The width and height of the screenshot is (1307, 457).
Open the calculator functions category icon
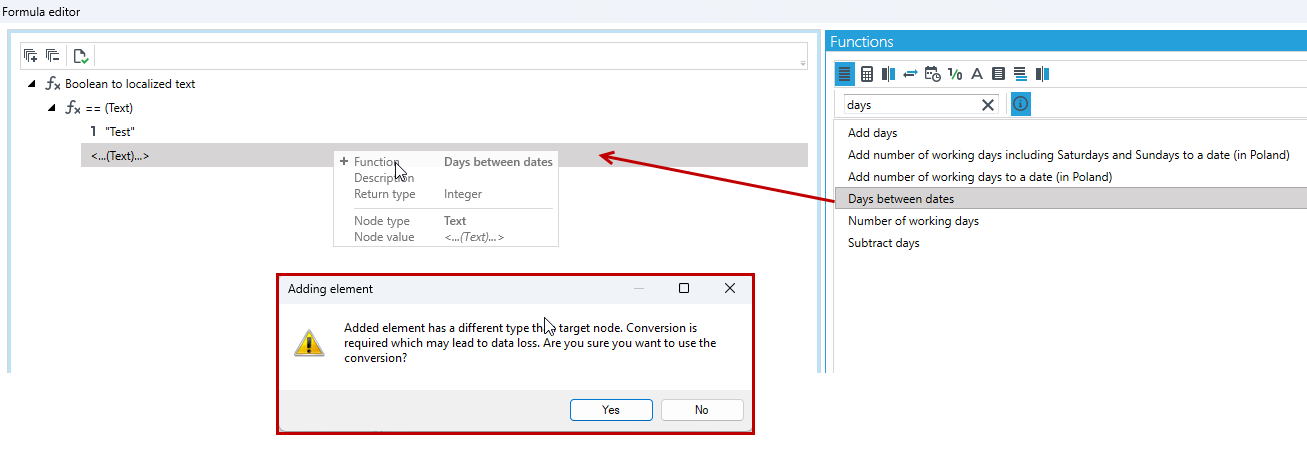(867, 74)
